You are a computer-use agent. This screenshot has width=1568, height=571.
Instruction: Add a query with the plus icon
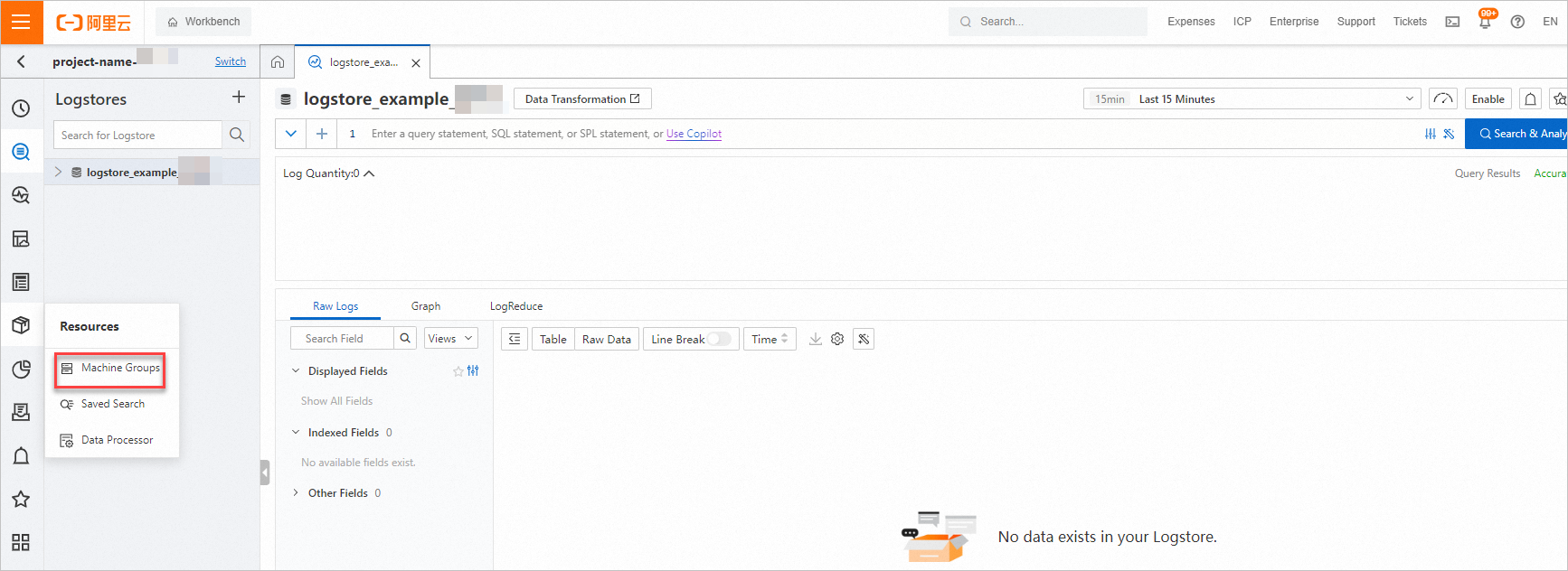pyautogui.click(x=321, y=134)
